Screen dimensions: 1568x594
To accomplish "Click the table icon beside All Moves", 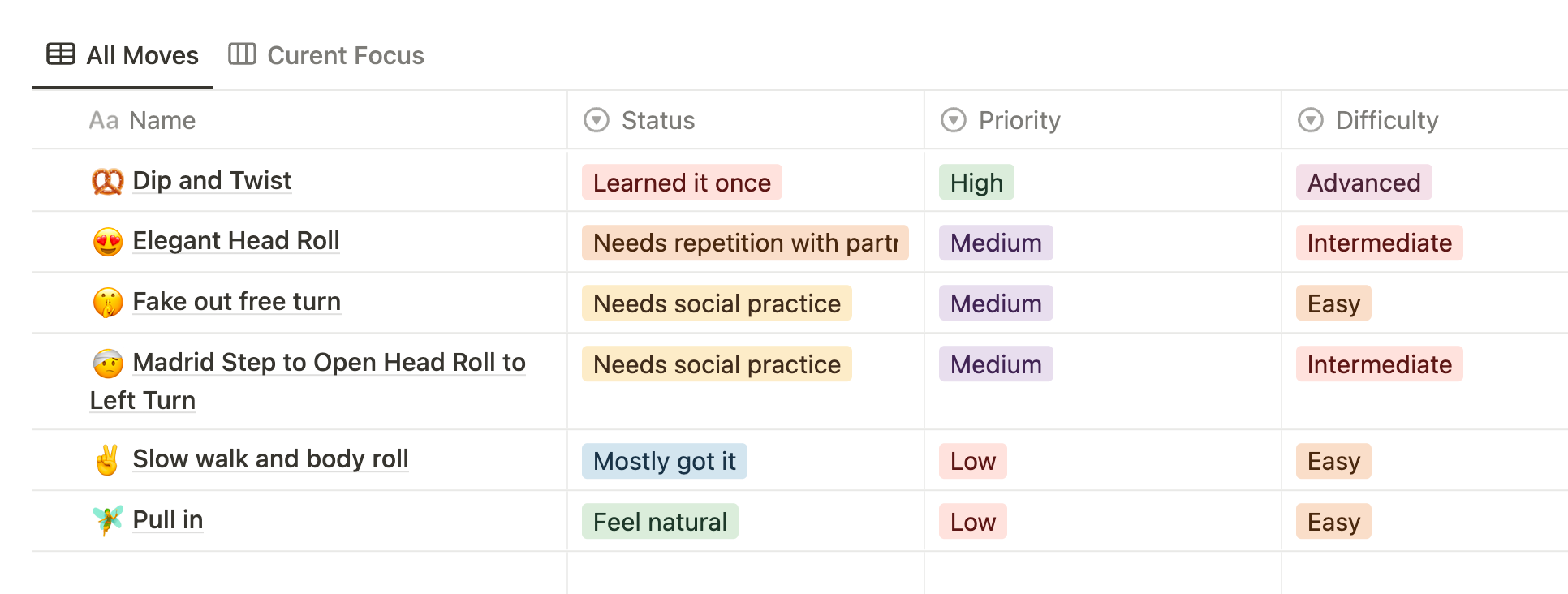I will tap(61, 54).
